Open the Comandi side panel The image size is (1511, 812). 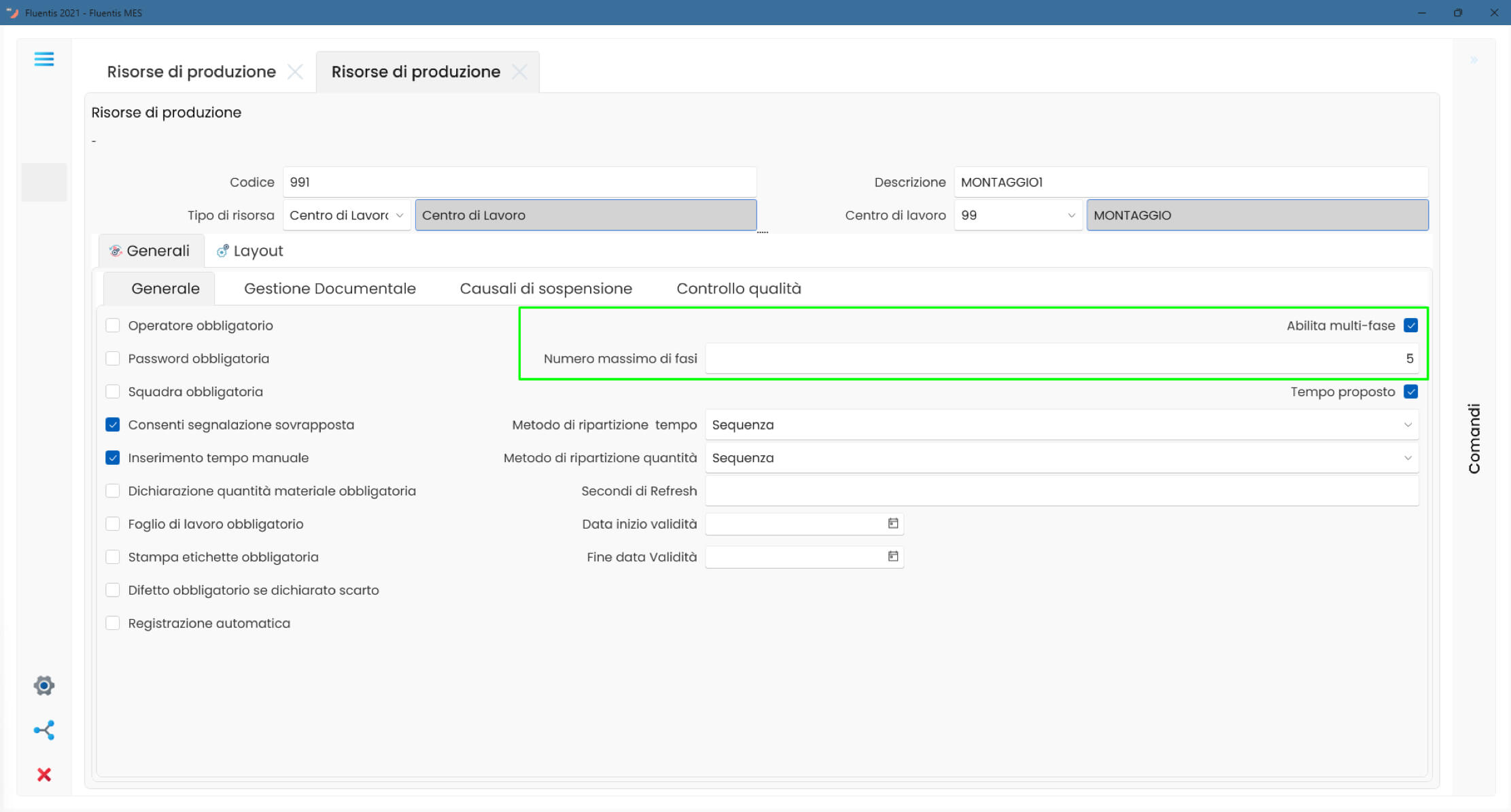point(1474,439)
